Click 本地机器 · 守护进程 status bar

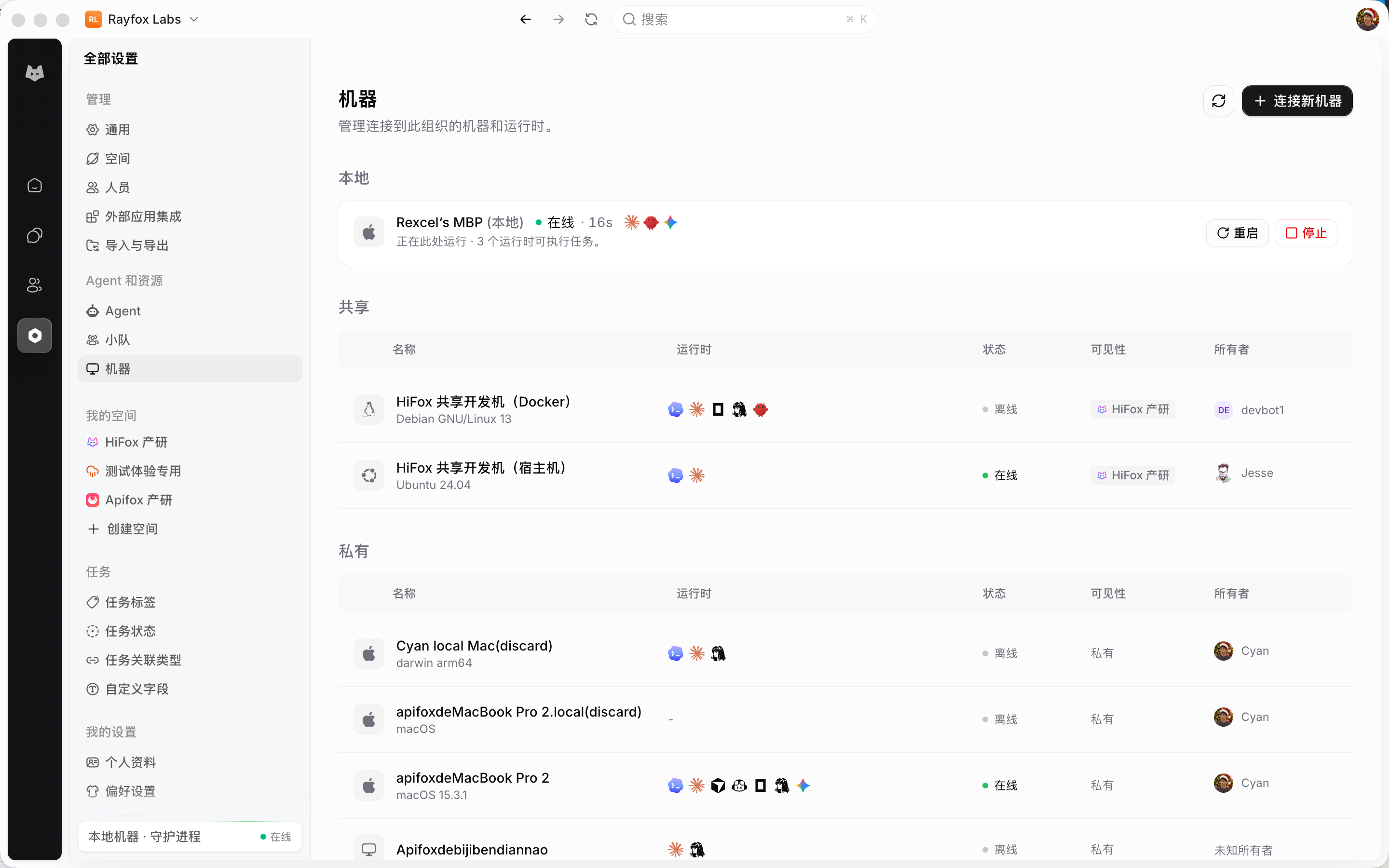(190, 837)
